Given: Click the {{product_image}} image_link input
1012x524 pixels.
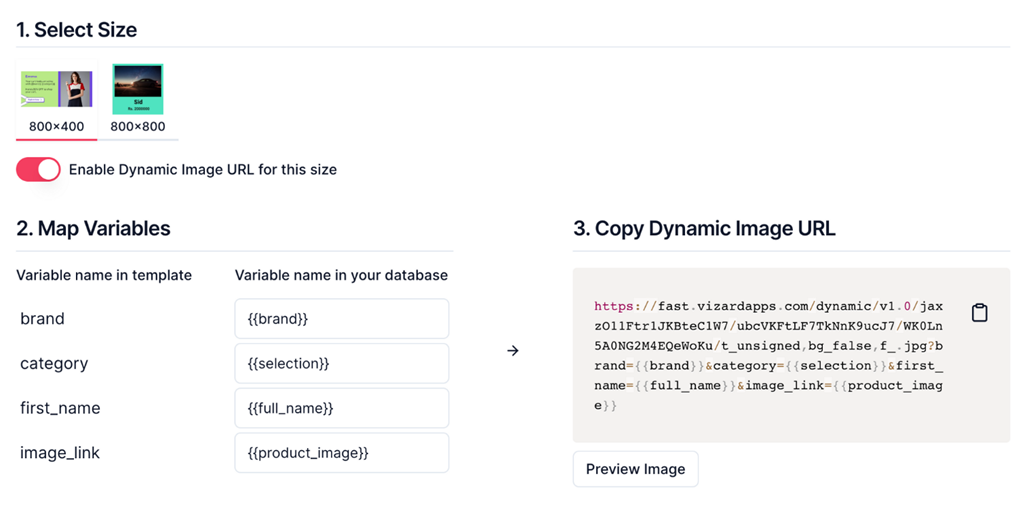Looking at the screenshot, I should click(341, 453).
